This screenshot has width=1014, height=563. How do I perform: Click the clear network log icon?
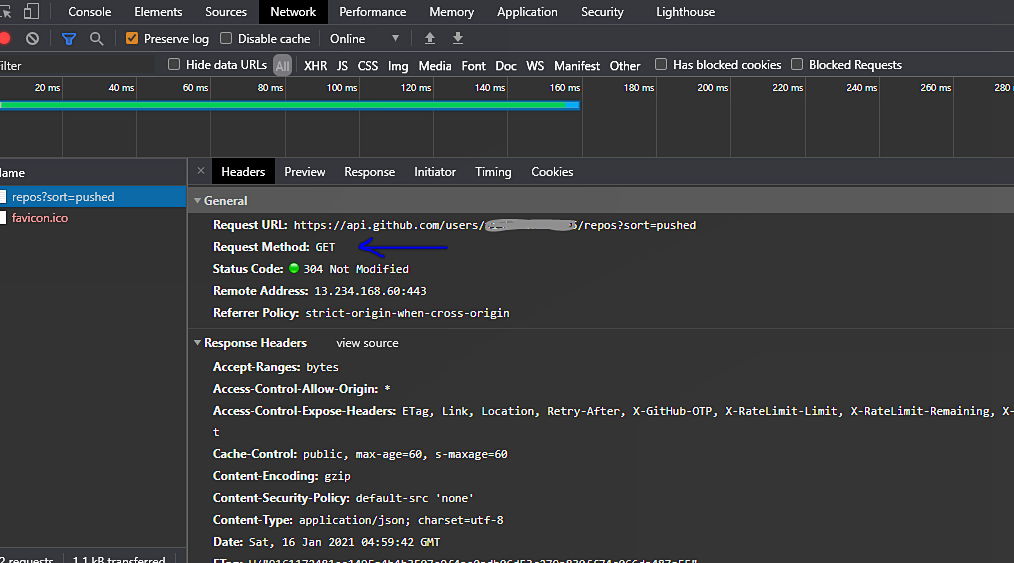coord(33,39)
